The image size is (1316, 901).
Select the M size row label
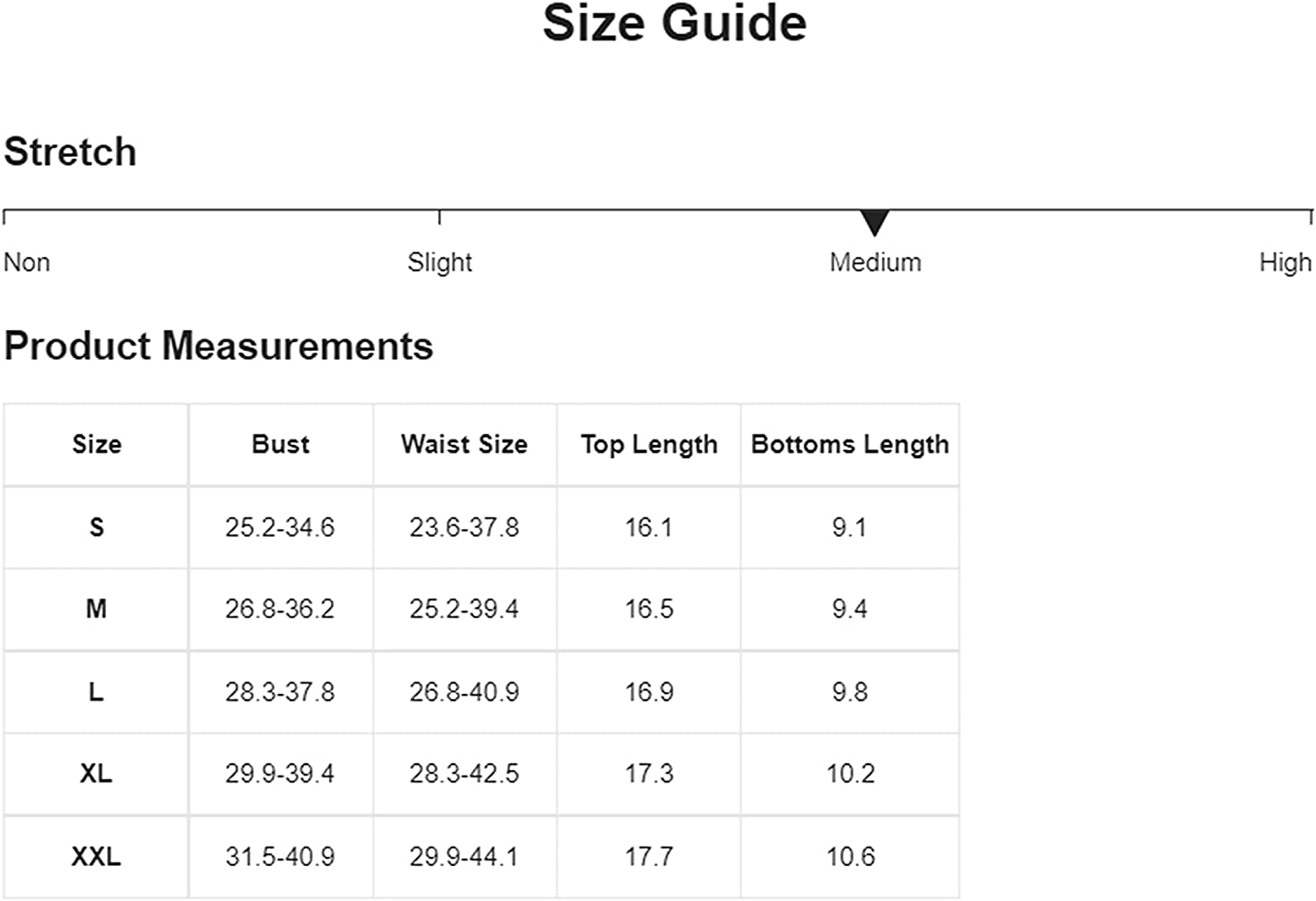97,609
